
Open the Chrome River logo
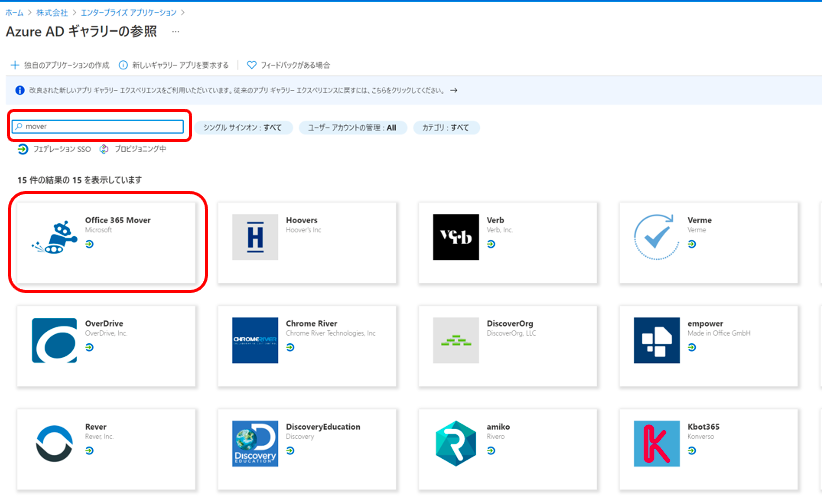click(x=255, y=340)
